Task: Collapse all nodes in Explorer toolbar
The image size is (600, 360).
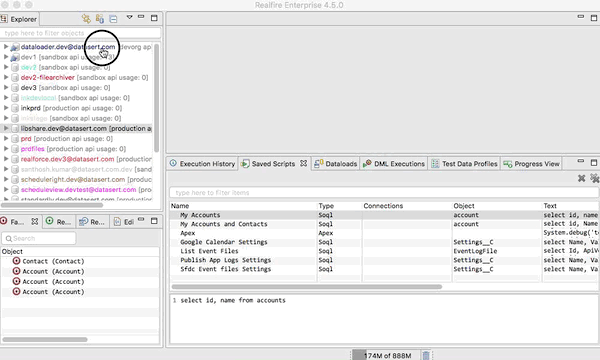Action: [x=113, y=18]
